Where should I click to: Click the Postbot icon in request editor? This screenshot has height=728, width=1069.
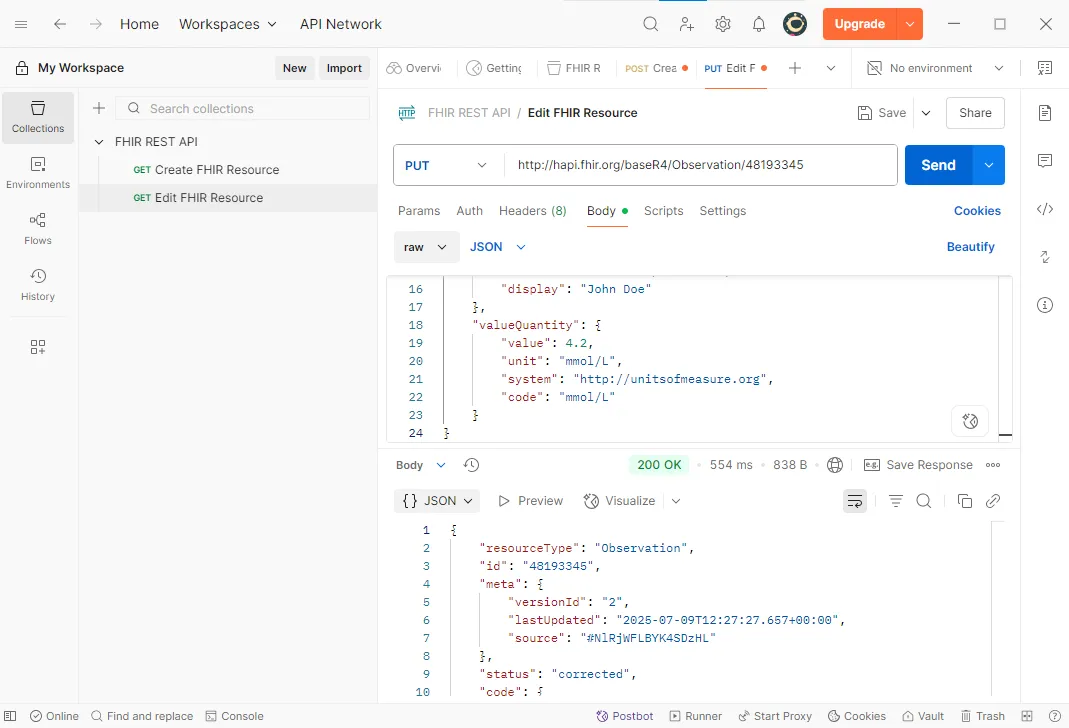tap(969, 421)
